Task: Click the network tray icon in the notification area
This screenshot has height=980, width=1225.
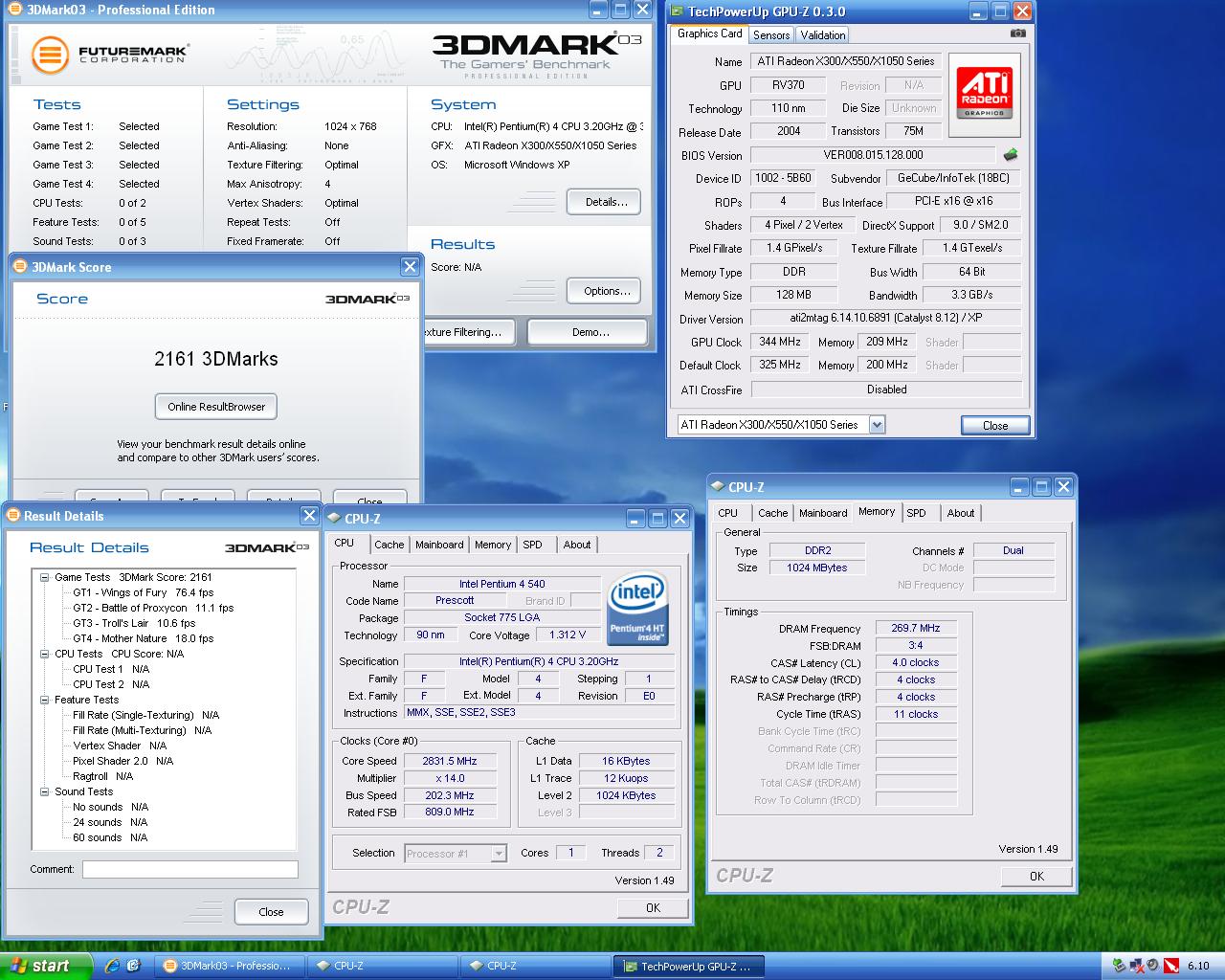Action: [x=1138, y=966]
